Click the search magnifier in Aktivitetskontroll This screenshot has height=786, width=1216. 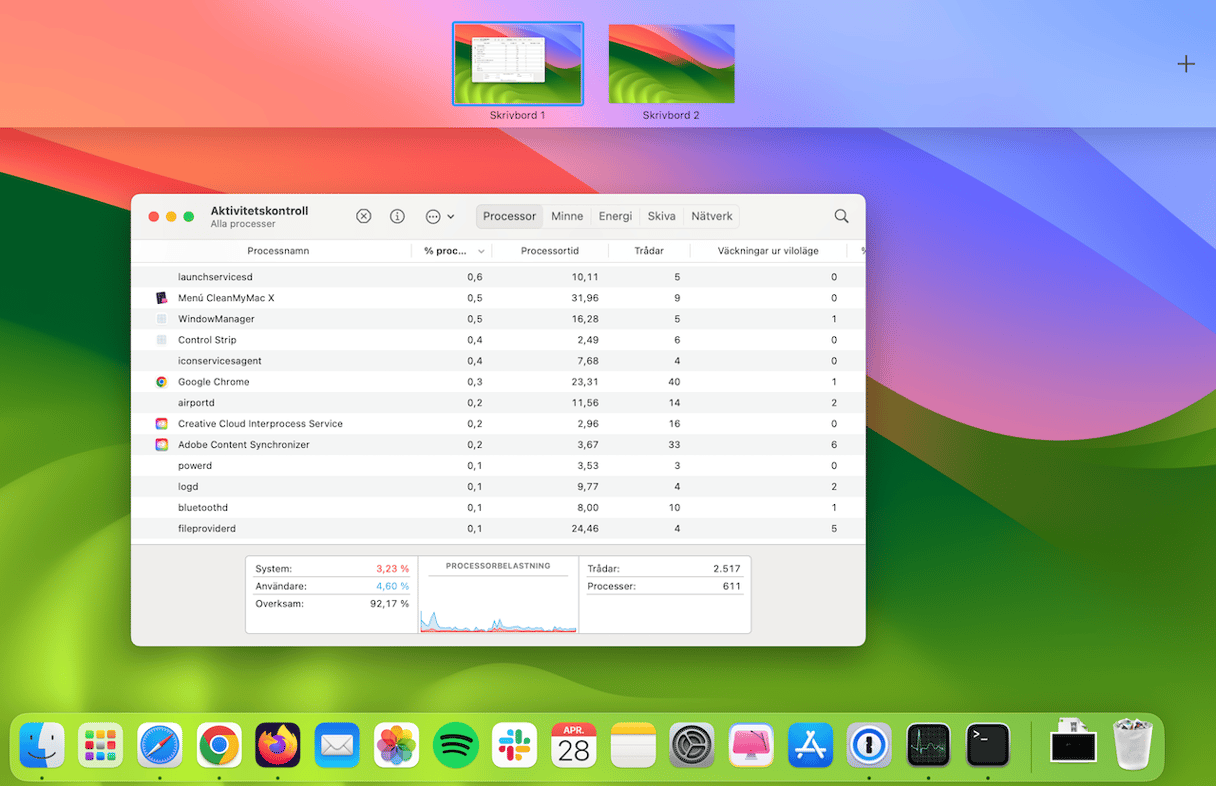pyautogui.click(x=841, y=216)
